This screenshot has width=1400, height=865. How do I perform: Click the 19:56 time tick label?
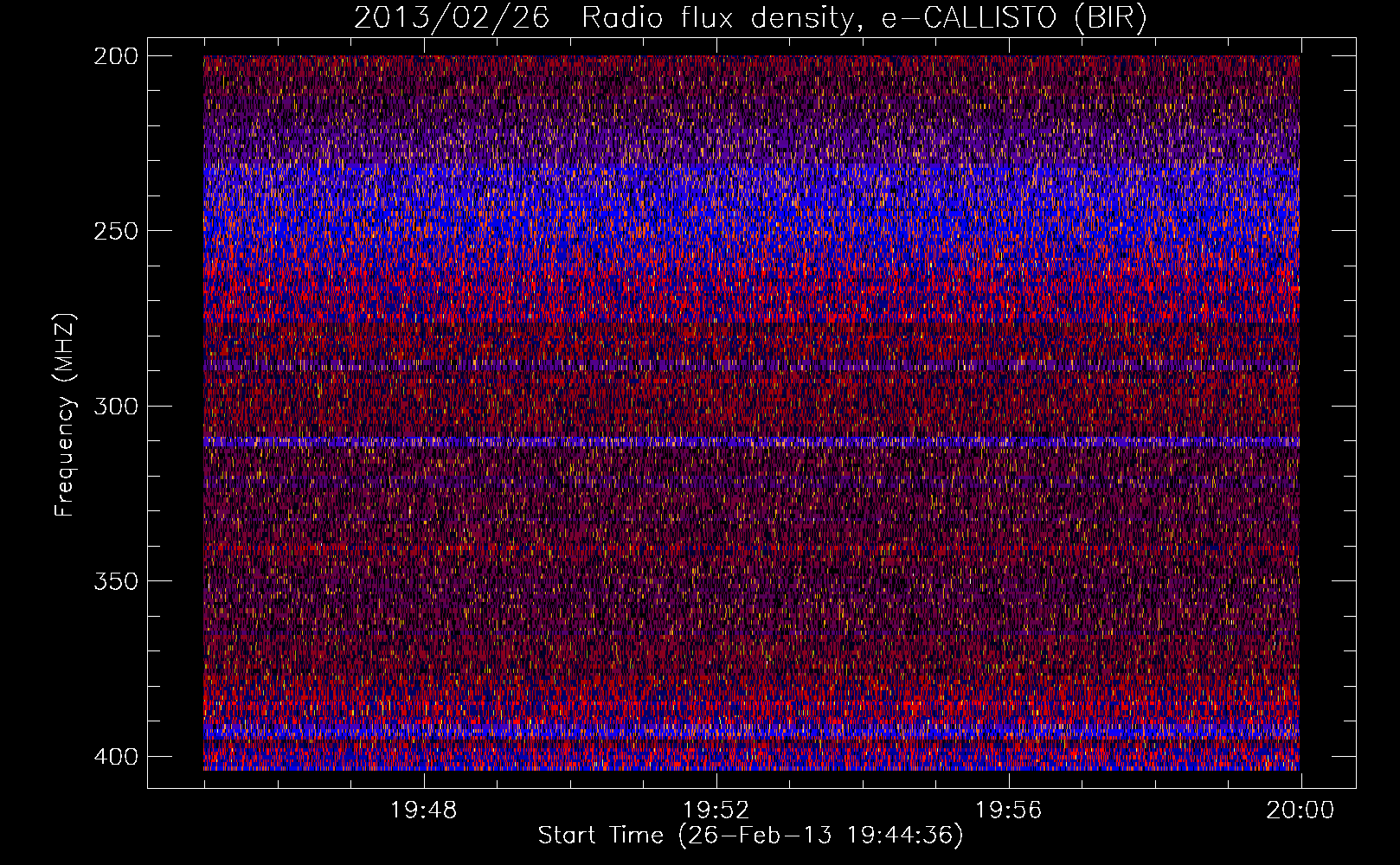(x=1009, y=811)
